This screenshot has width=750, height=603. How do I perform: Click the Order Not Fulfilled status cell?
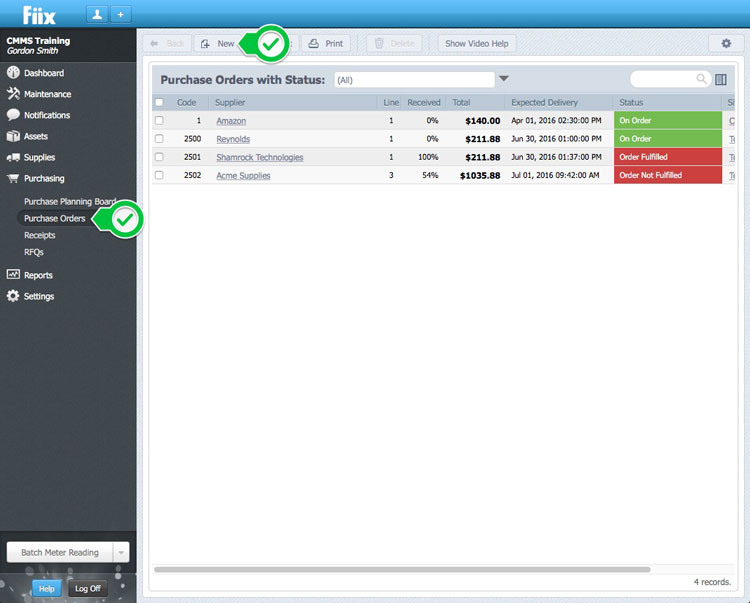point(668,175)
